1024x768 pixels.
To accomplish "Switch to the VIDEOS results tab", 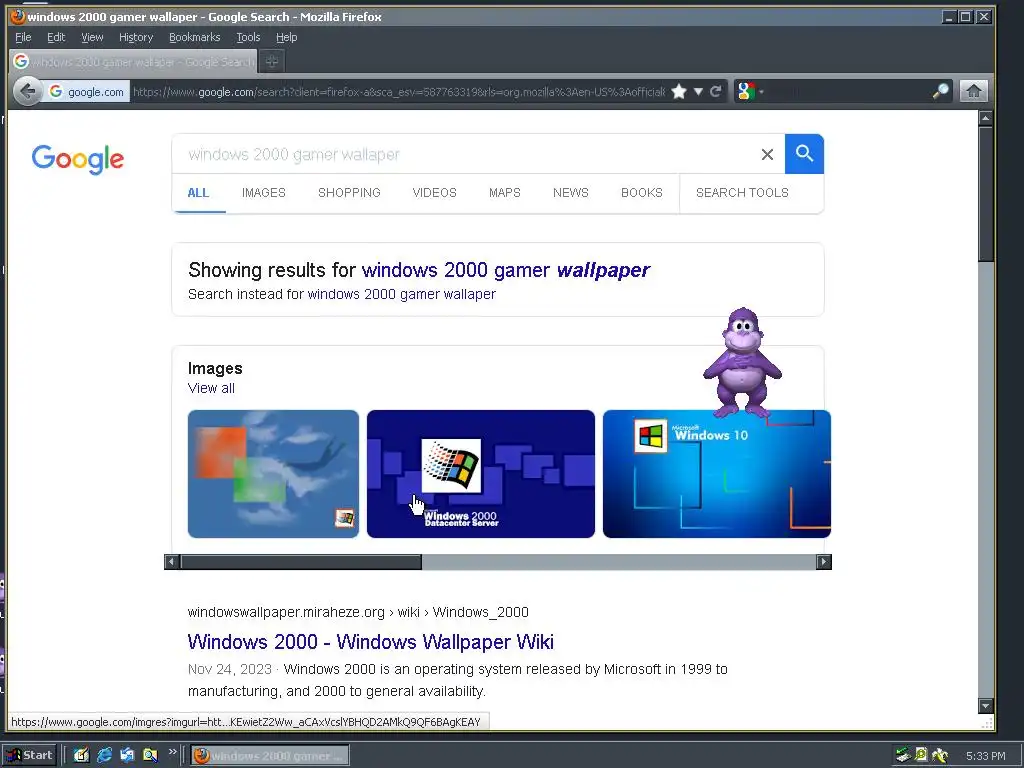I will [434, 193].
